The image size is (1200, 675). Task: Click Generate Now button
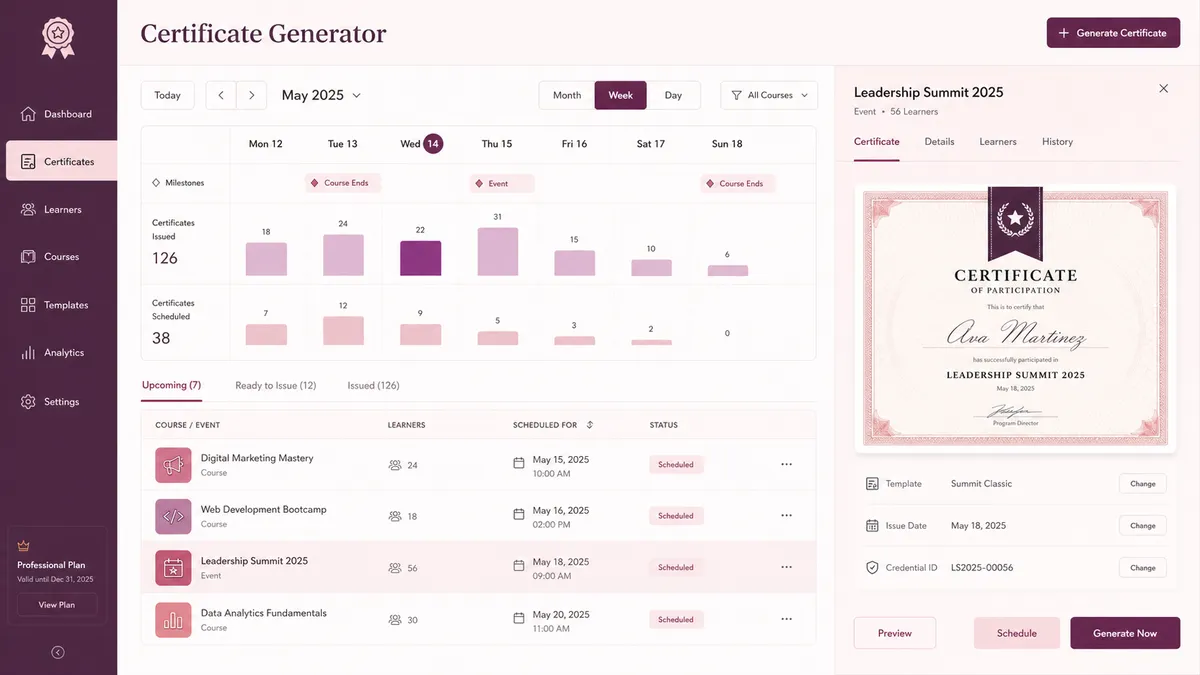click(x=1125, y=633)
